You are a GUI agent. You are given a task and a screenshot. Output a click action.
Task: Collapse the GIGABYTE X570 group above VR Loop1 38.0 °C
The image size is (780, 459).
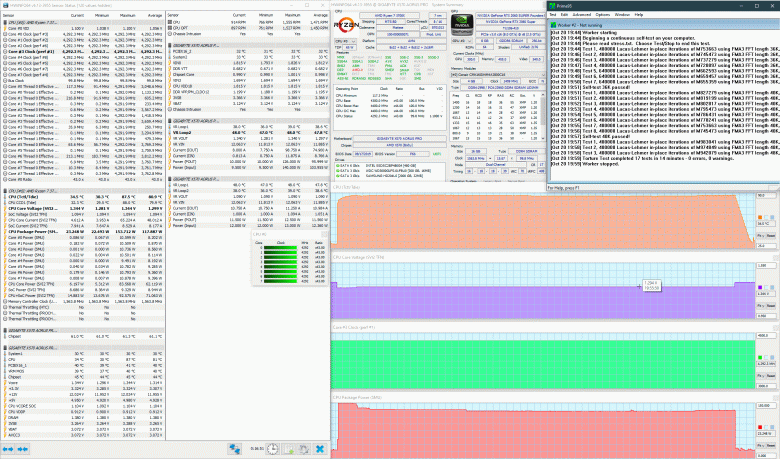point(247,121)
